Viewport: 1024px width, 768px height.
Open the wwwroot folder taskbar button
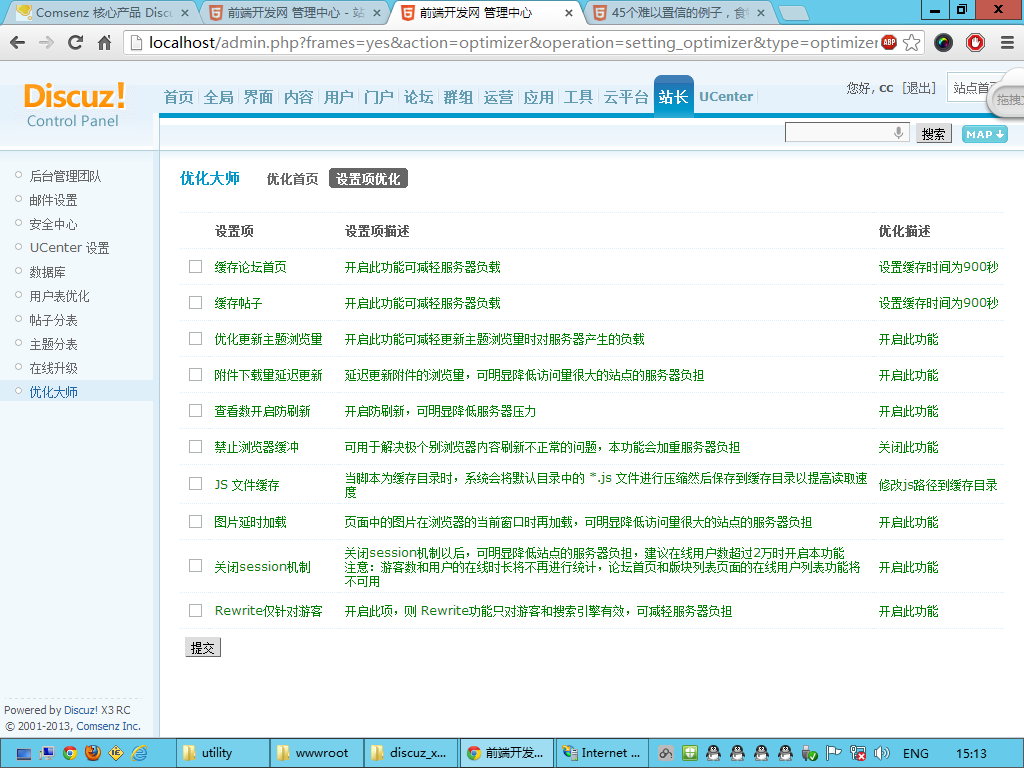317,753
